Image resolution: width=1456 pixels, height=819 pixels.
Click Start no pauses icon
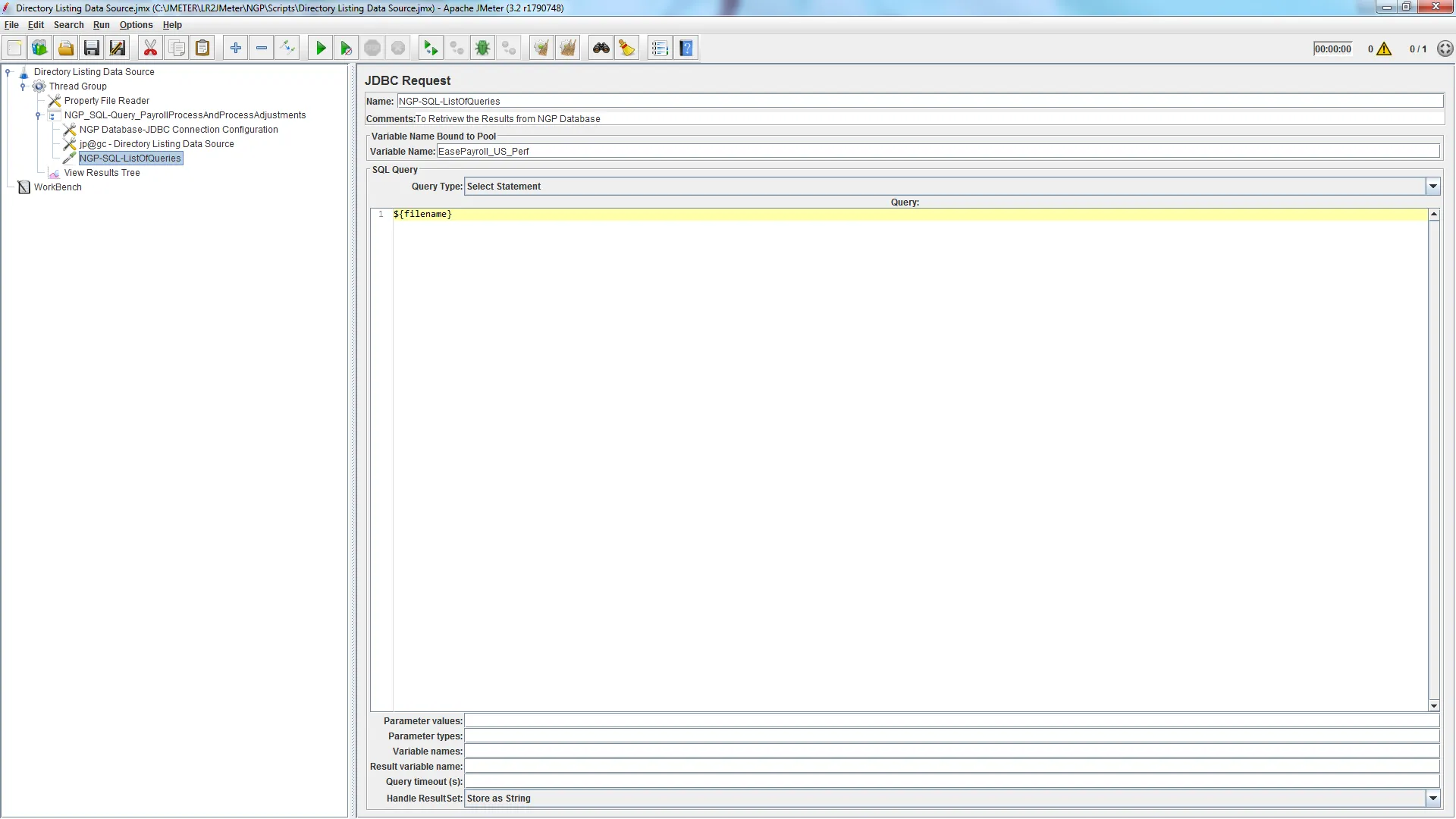pyautogui.click(x=347, y=49)
